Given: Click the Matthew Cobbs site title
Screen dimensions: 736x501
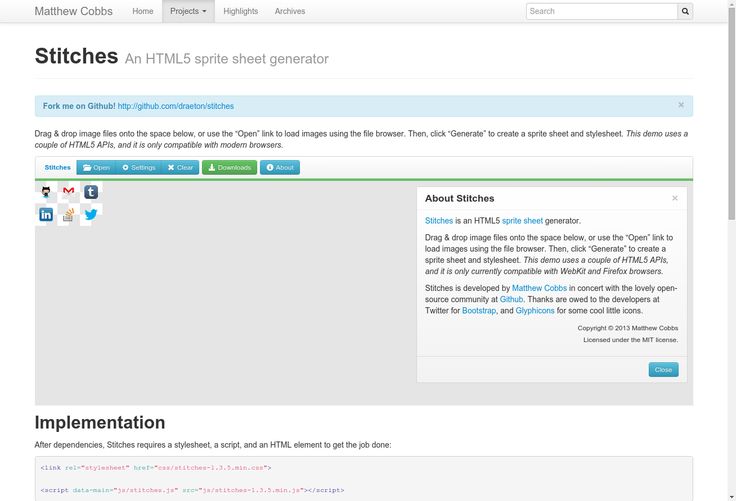Looking at the screenshot, I should point(74,11).
